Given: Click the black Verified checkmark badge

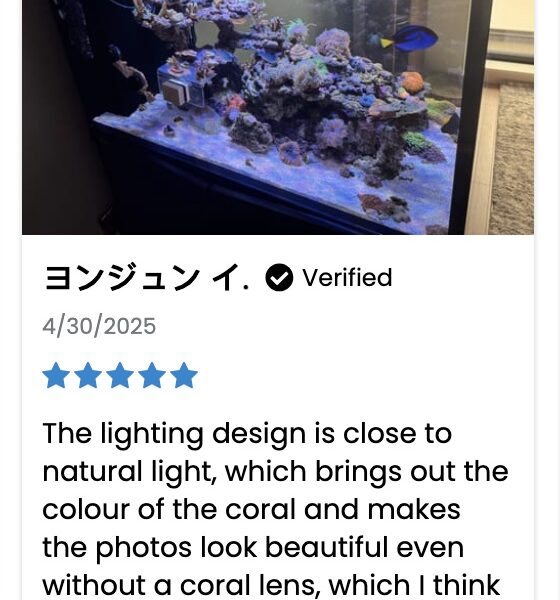Looking at the screenshot, I should [x=279, y=278].
